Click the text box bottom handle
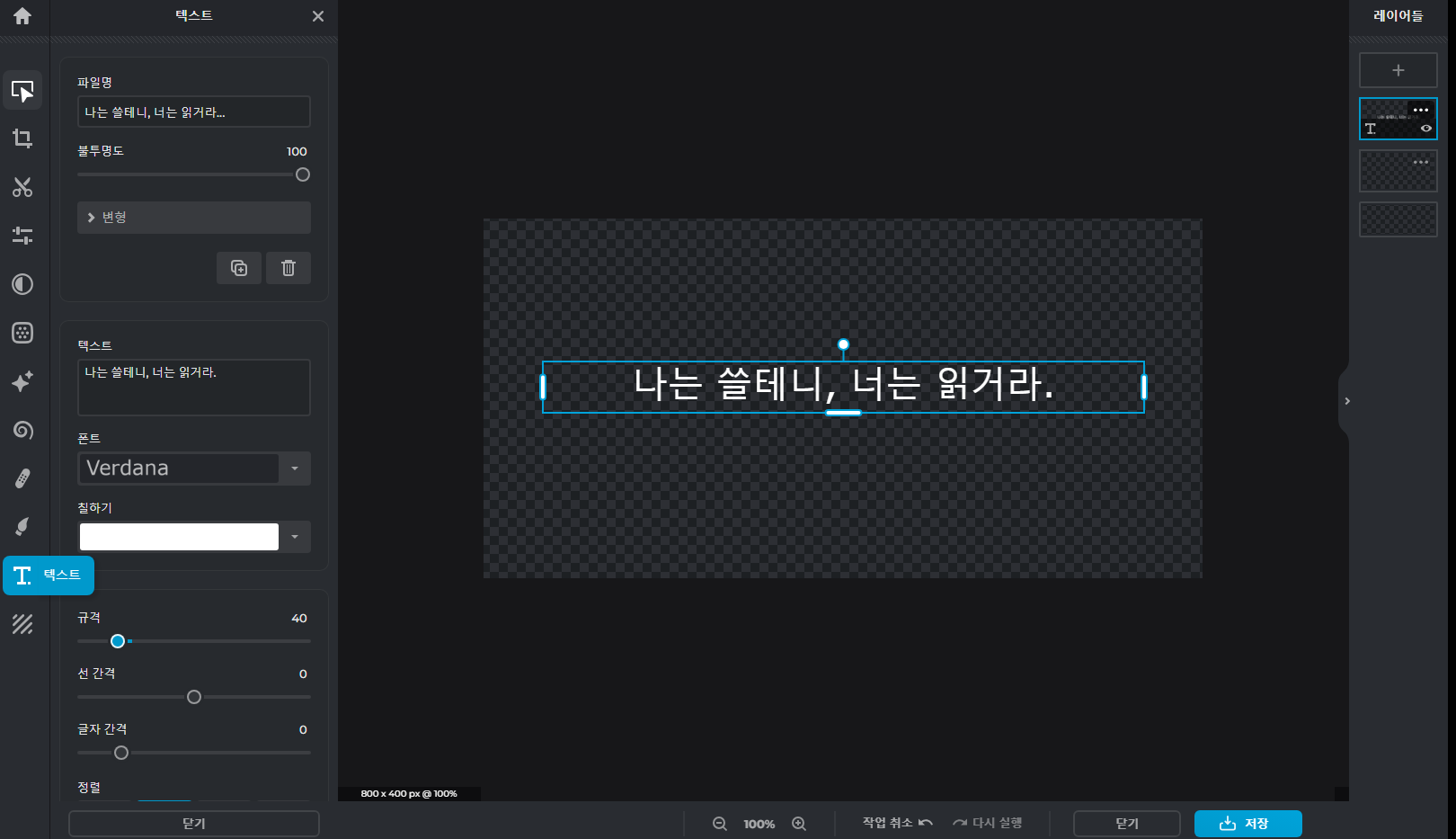The height and width of the screenshot is (839, 1456). click(843, 413)
